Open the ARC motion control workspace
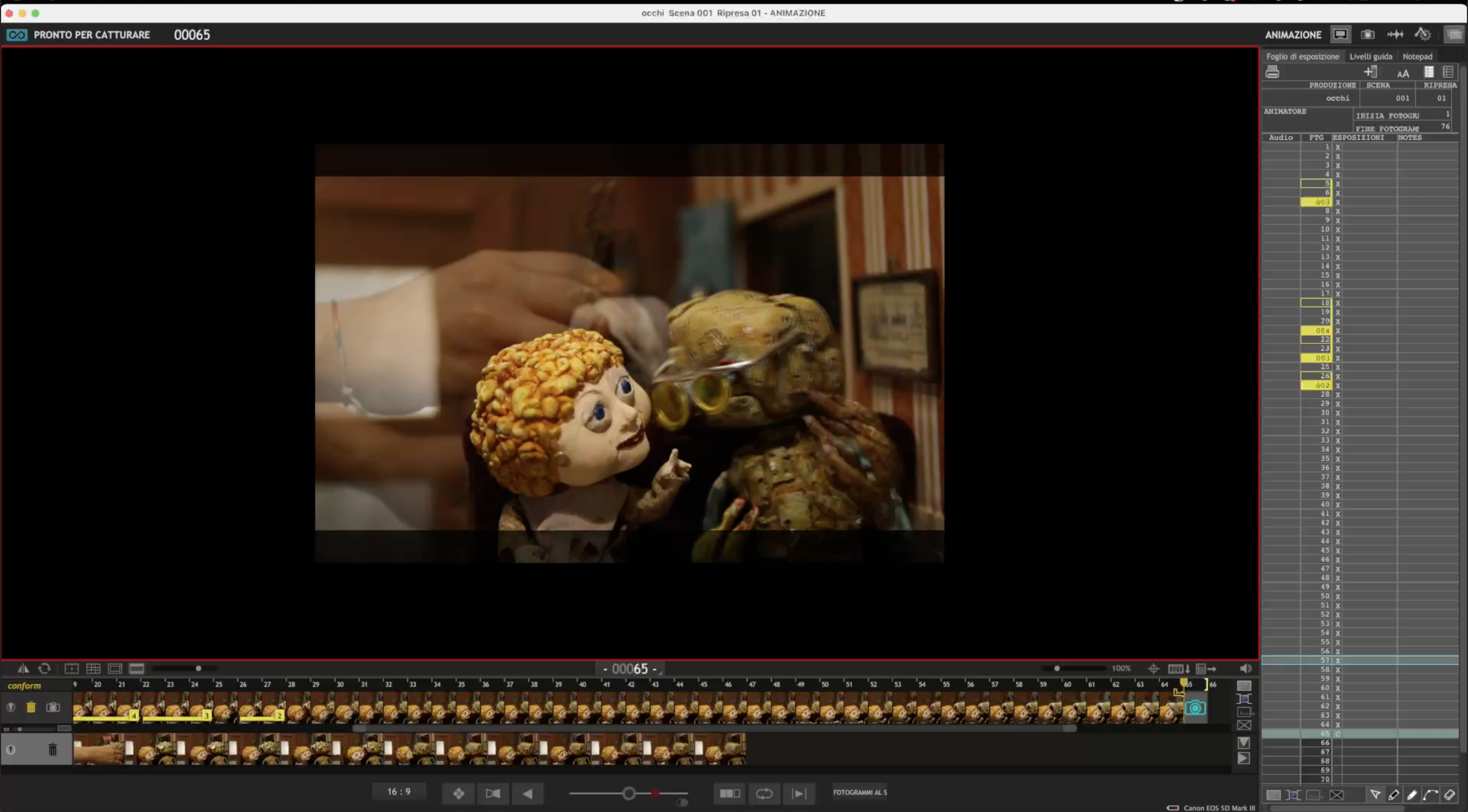This screenshot has width=1468, height=812. pos(1423,34)
